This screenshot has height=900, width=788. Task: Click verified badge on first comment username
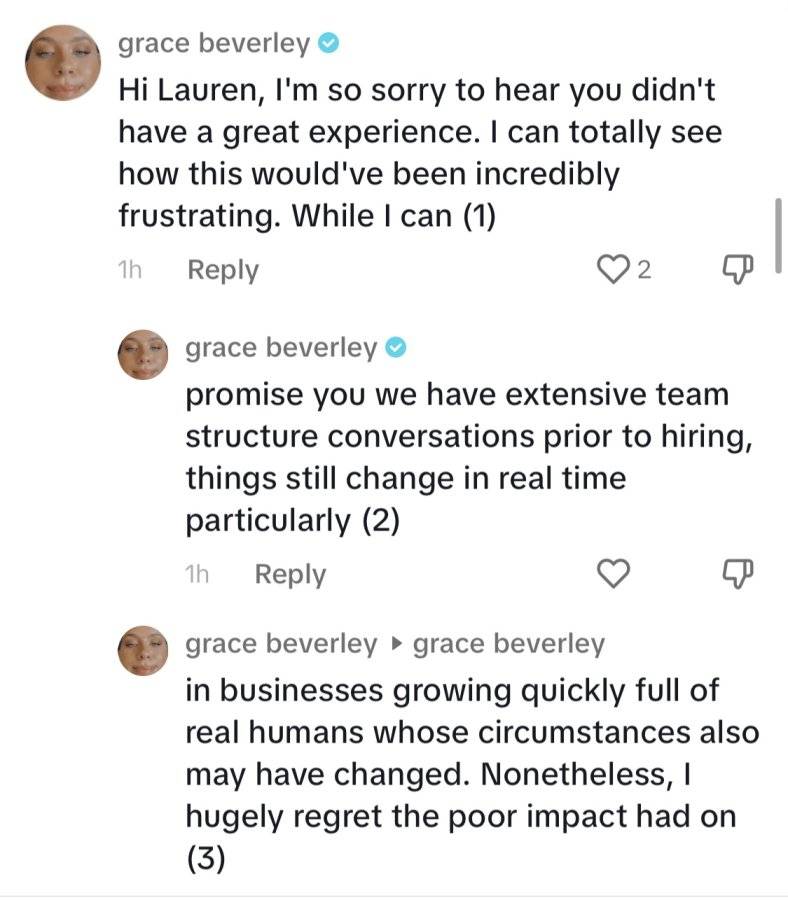(x=329, y=44)
